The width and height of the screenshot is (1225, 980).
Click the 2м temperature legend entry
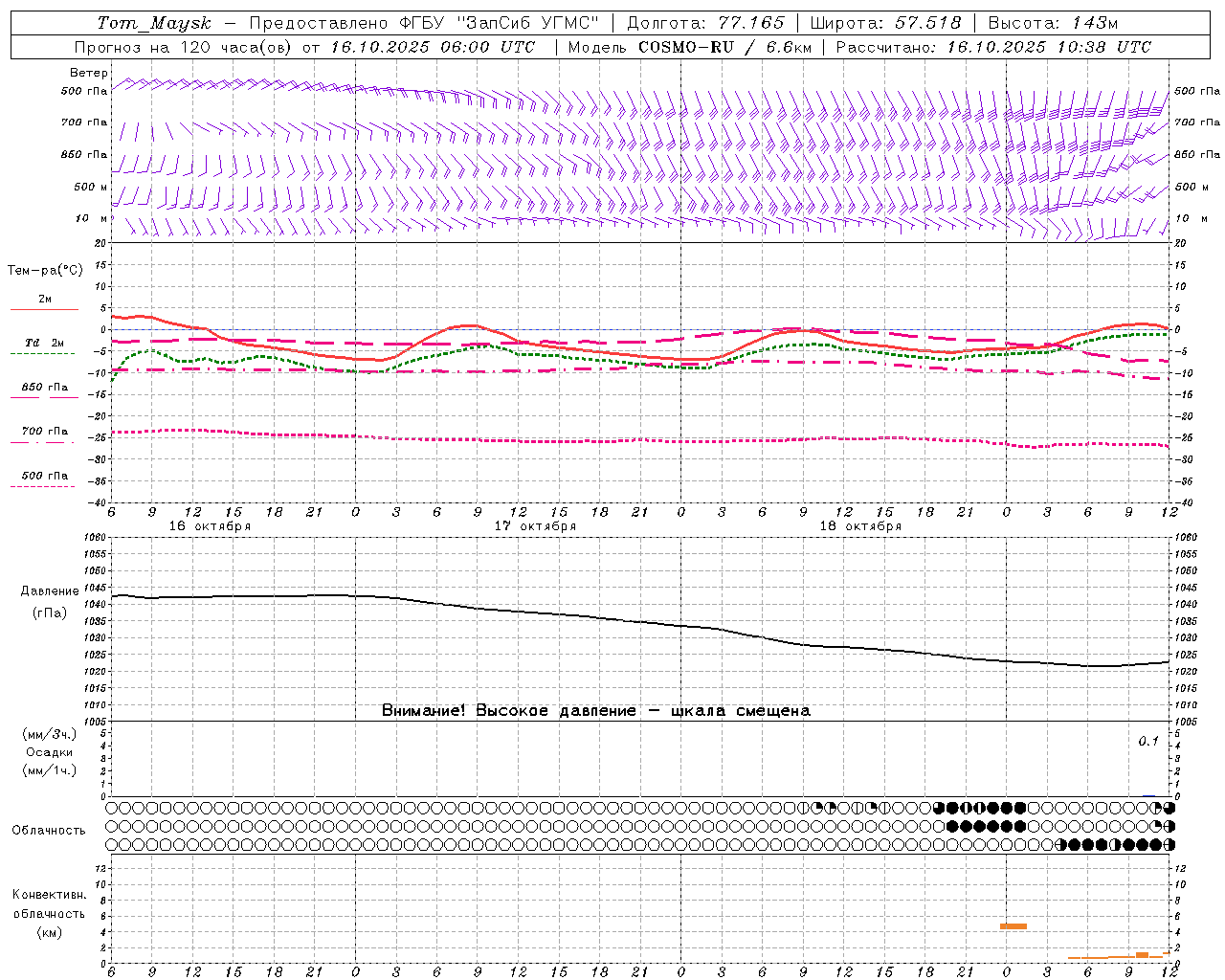click(x=44, y=300)
